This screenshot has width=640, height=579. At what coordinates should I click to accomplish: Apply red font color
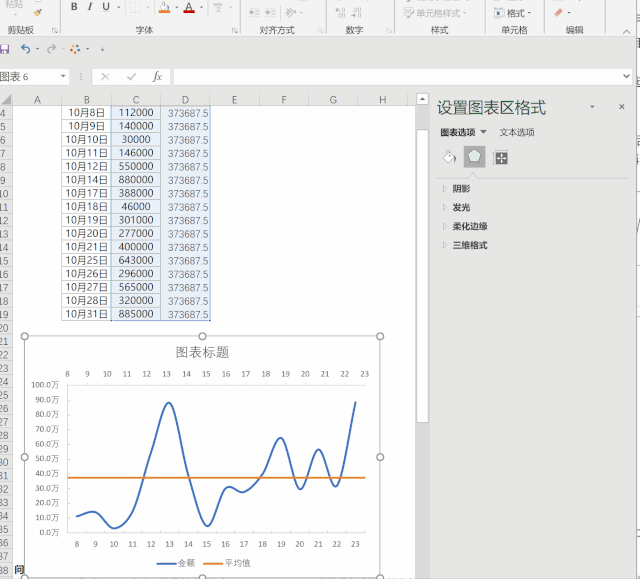click(189, 7)
